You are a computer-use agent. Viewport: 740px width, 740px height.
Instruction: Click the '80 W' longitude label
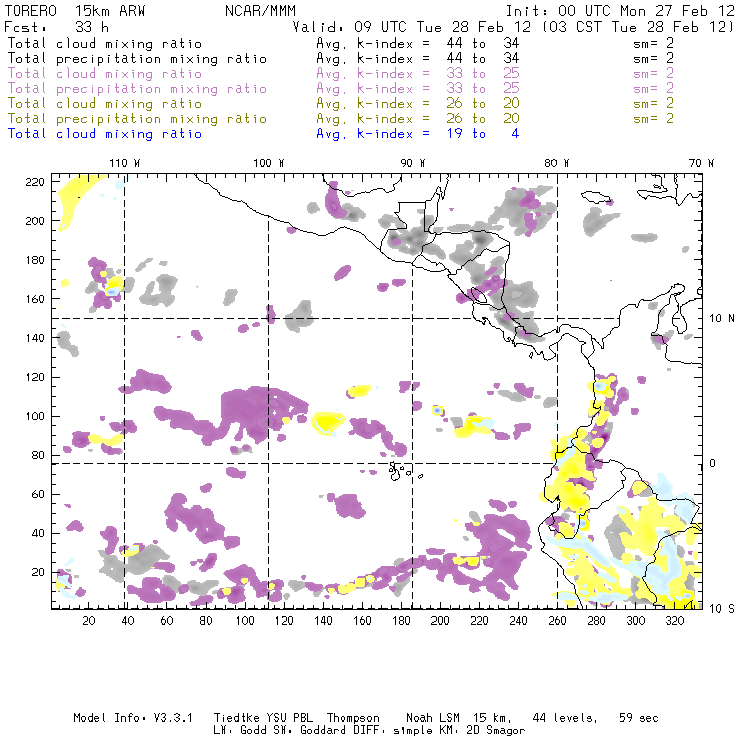pyautogui.click(x=556, y=163)
